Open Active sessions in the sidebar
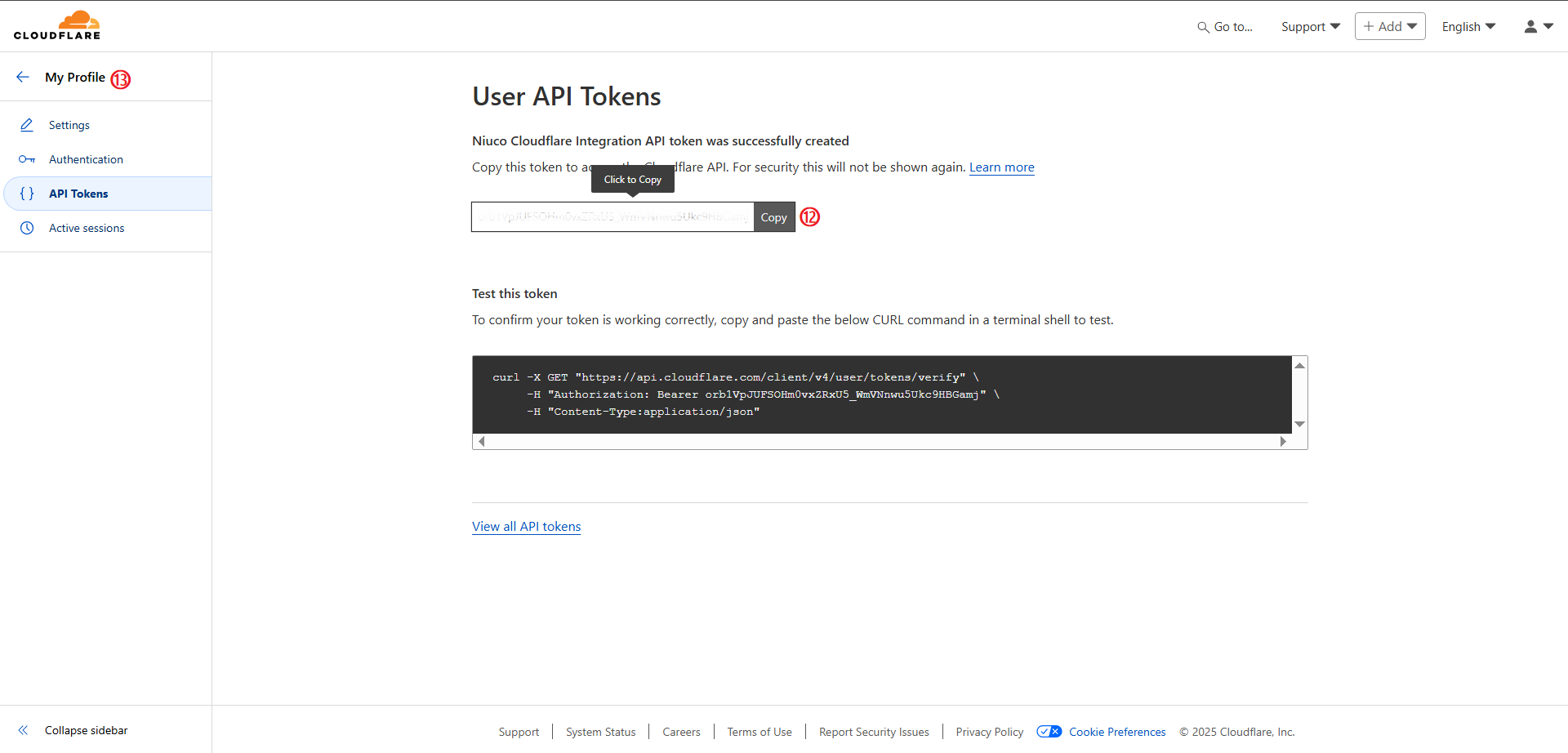This screenshot has width=1568, height=753. 106,228
